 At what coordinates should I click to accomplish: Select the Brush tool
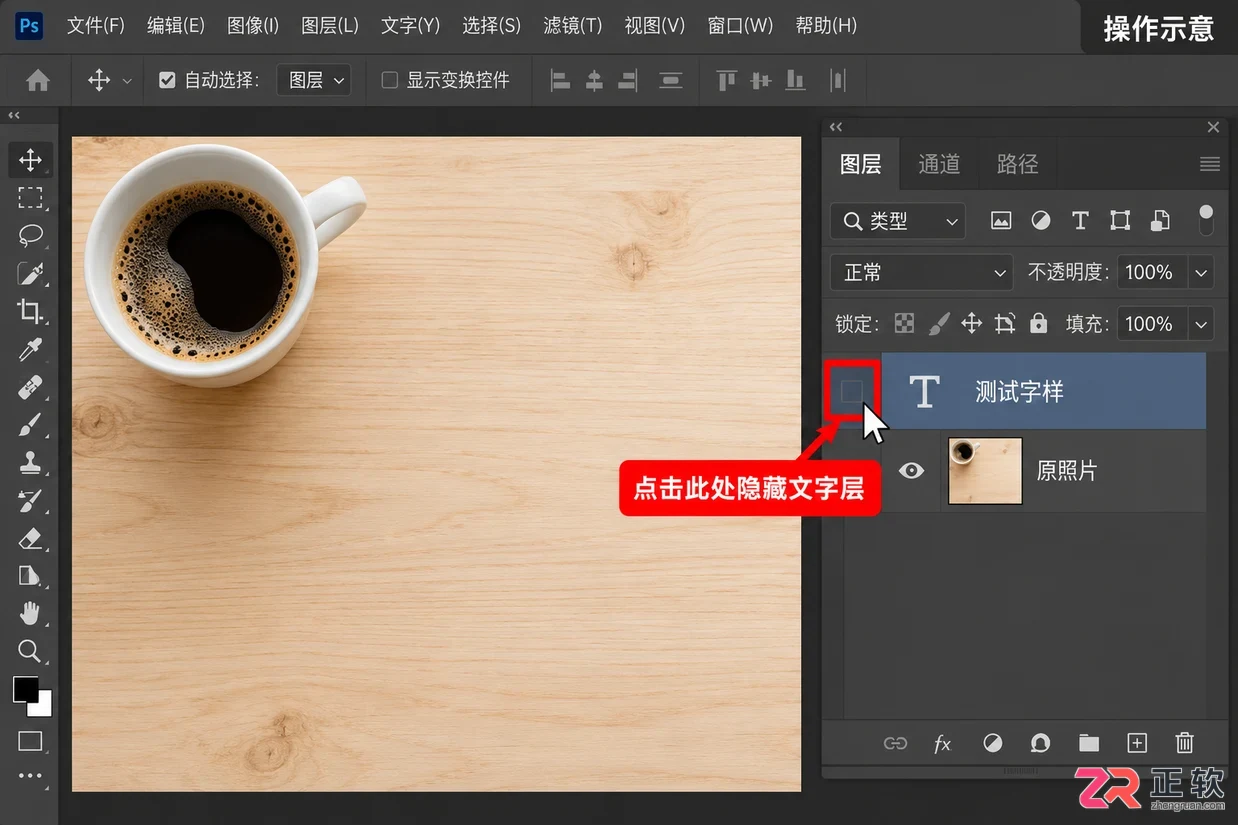coord(30,425)
